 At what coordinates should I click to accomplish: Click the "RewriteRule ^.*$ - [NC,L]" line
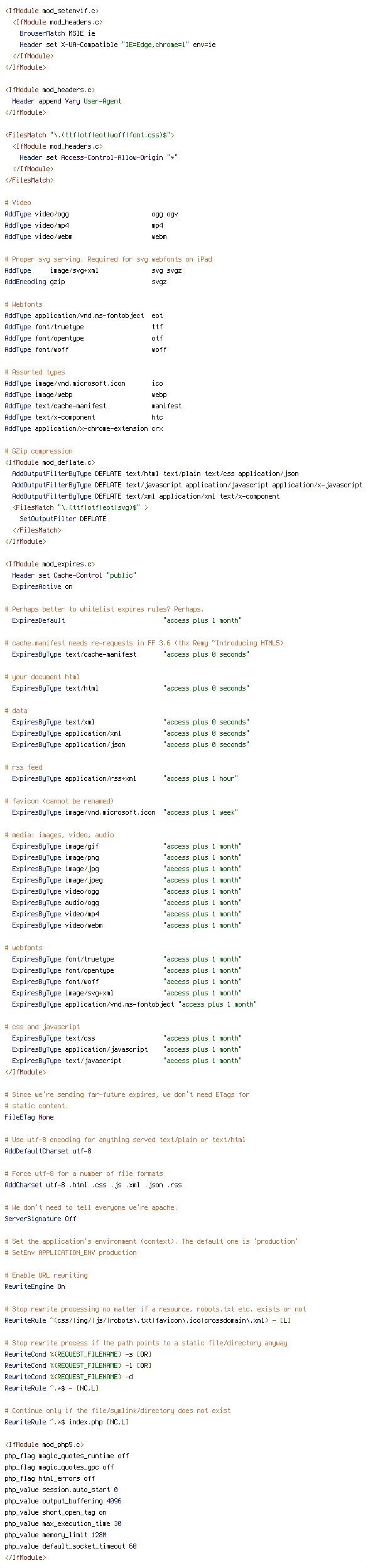[51, 1388]
